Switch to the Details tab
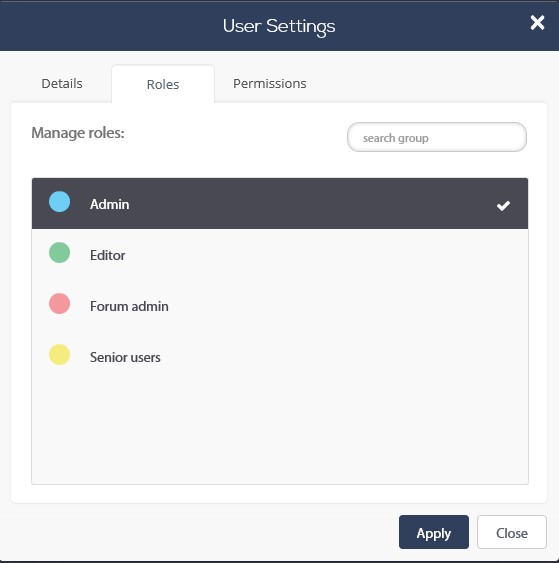This screenshot has height=563, width=559. (62, 84)
